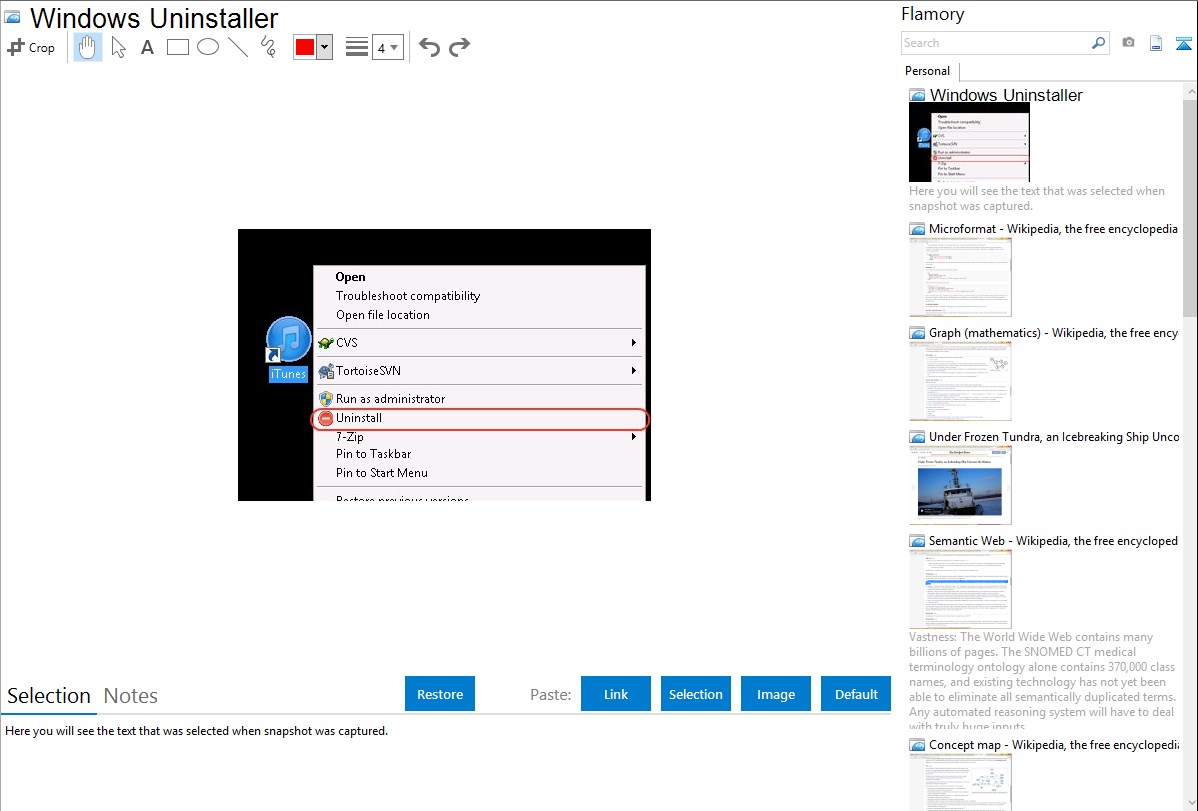1198x811 pixels.
Task: Click Pin to Start Menu entry
Action: (x=382, y=473)
